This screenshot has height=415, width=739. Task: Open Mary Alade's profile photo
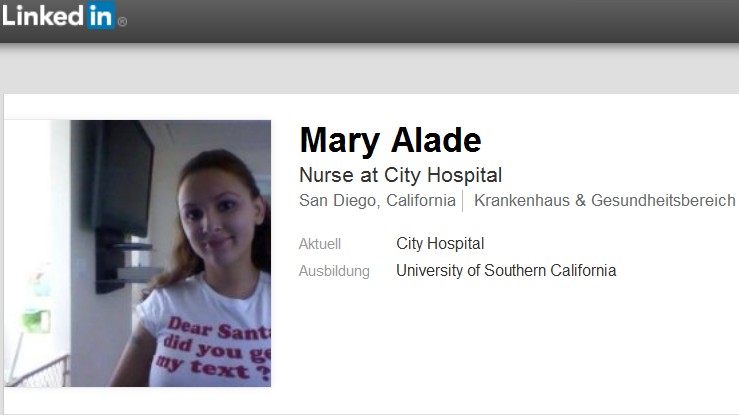coord(138,253)
